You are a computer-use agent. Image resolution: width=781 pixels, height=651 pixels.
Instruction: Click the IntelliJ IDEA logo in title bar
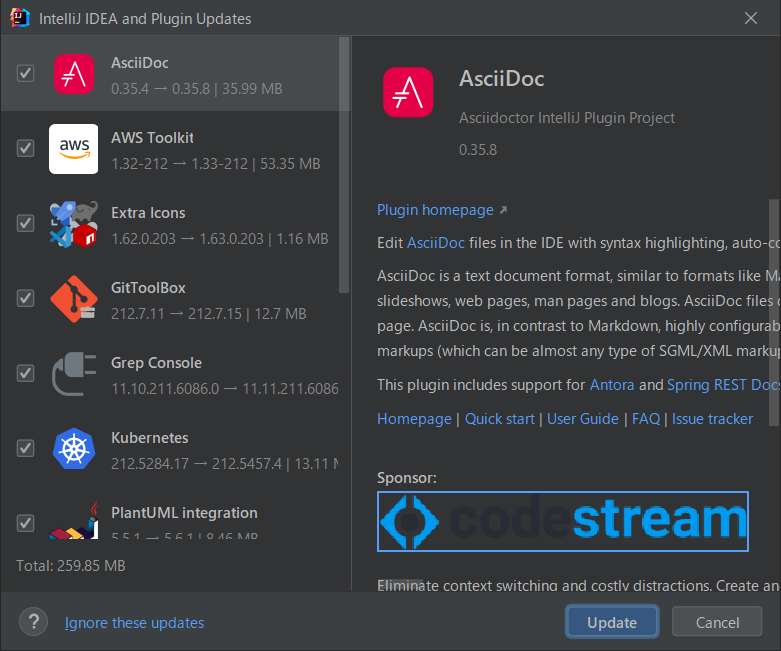pos(20,18)
